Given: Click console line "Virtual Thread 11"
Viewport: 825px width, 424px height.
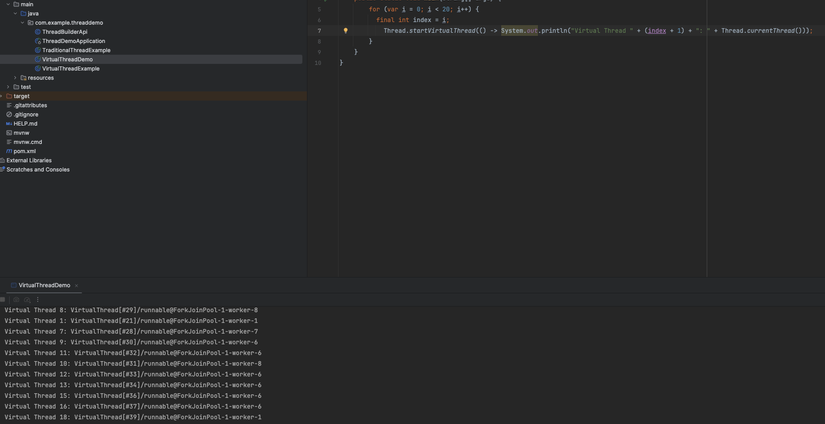Looking at the screenshot, I should tap(133, 353).
